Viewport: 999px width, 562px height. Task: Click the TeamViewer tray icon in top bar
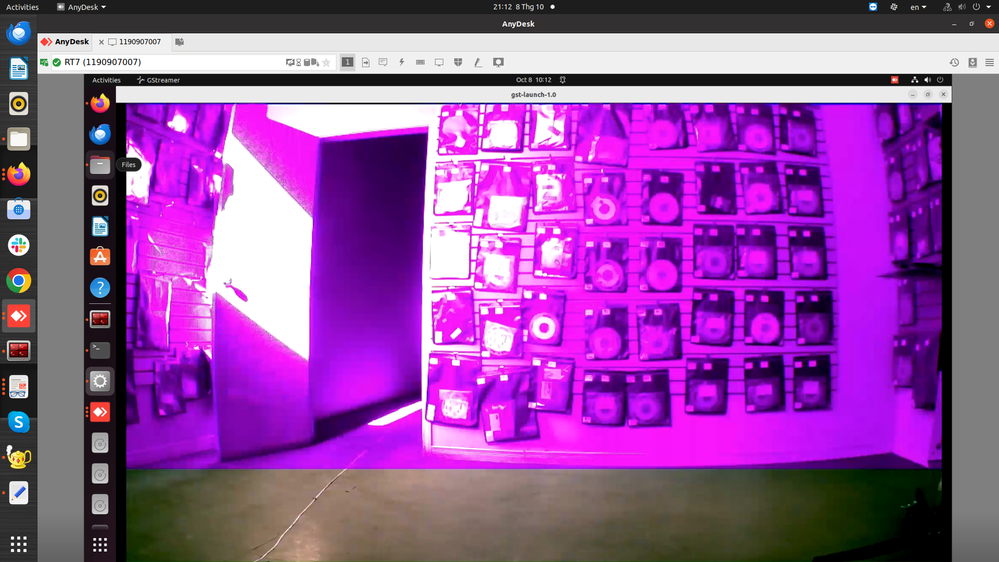point(873,6)
